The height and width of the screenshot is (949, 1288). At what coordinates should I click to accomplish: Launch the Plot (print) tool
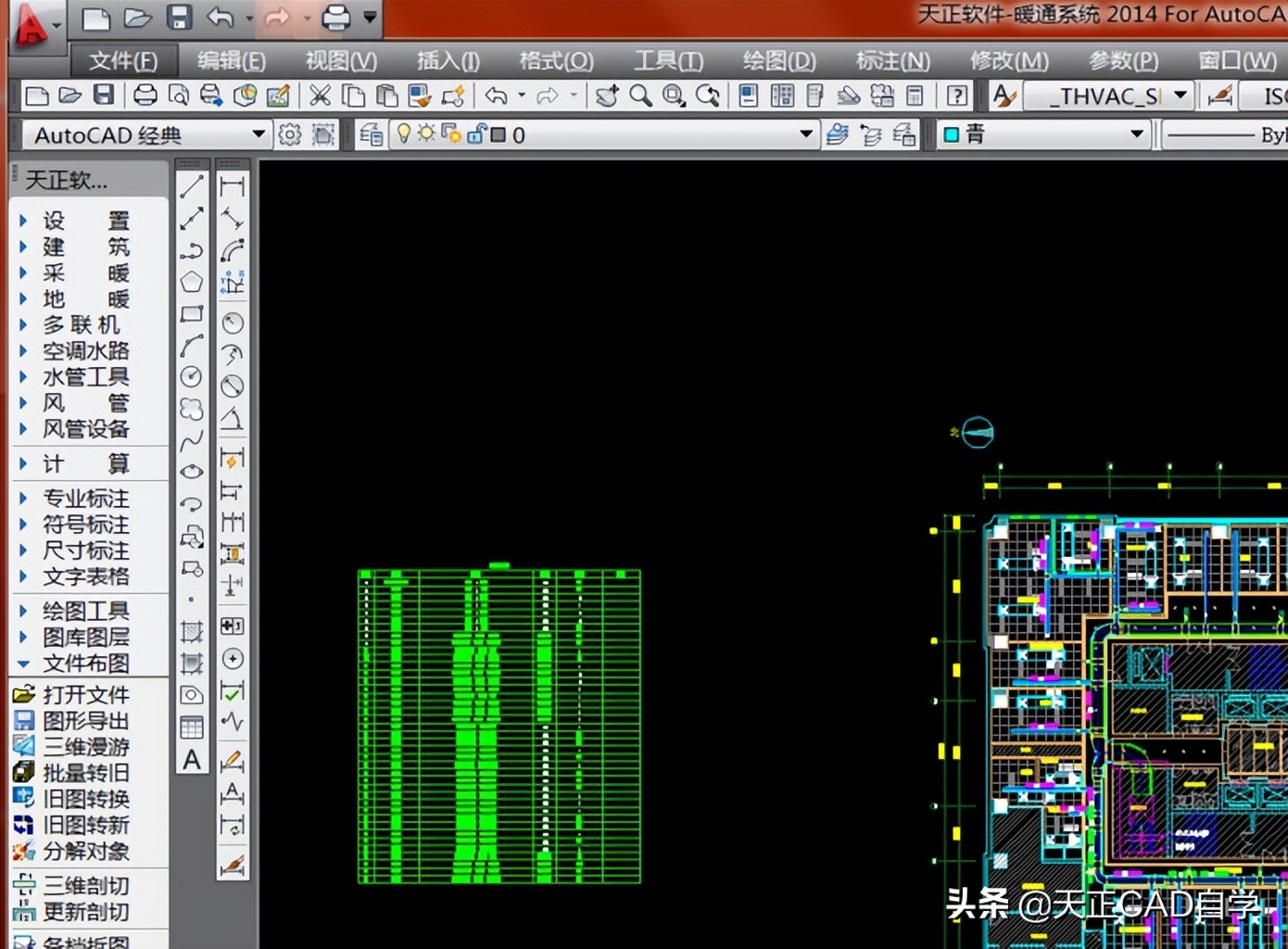pos(145,95)
